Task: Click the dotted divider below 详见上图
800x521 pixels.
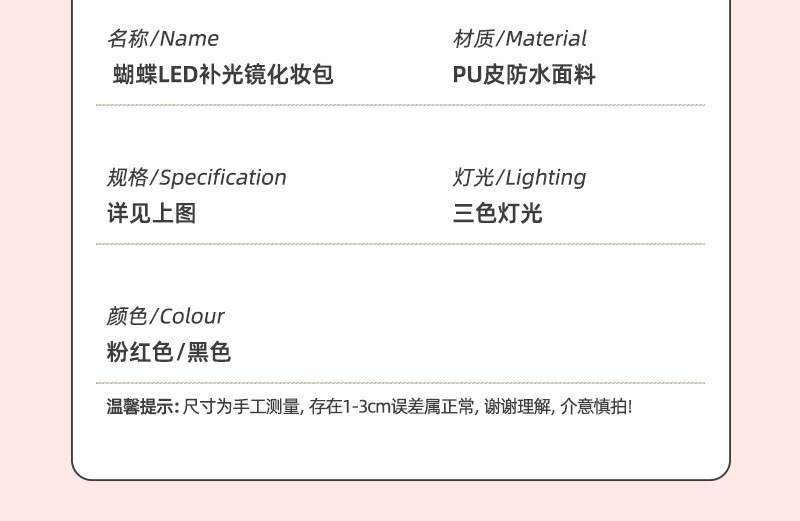Action: coord(400,244)
